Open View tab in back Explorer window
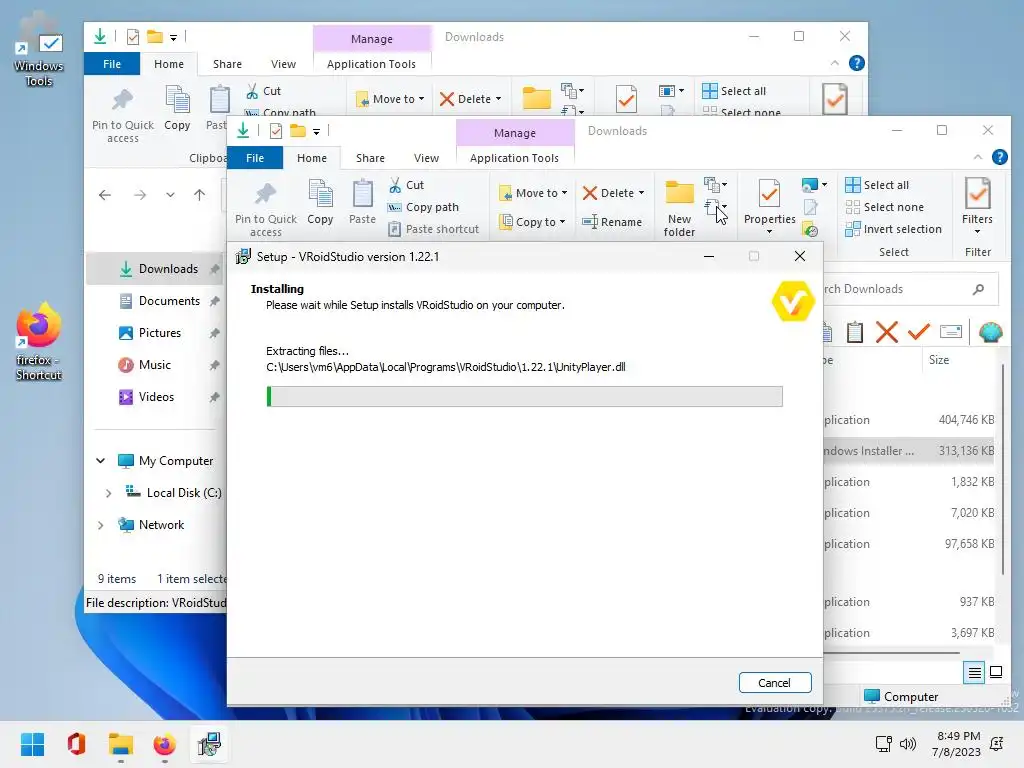Screen dimensions: 1024x768 [283, 64]
